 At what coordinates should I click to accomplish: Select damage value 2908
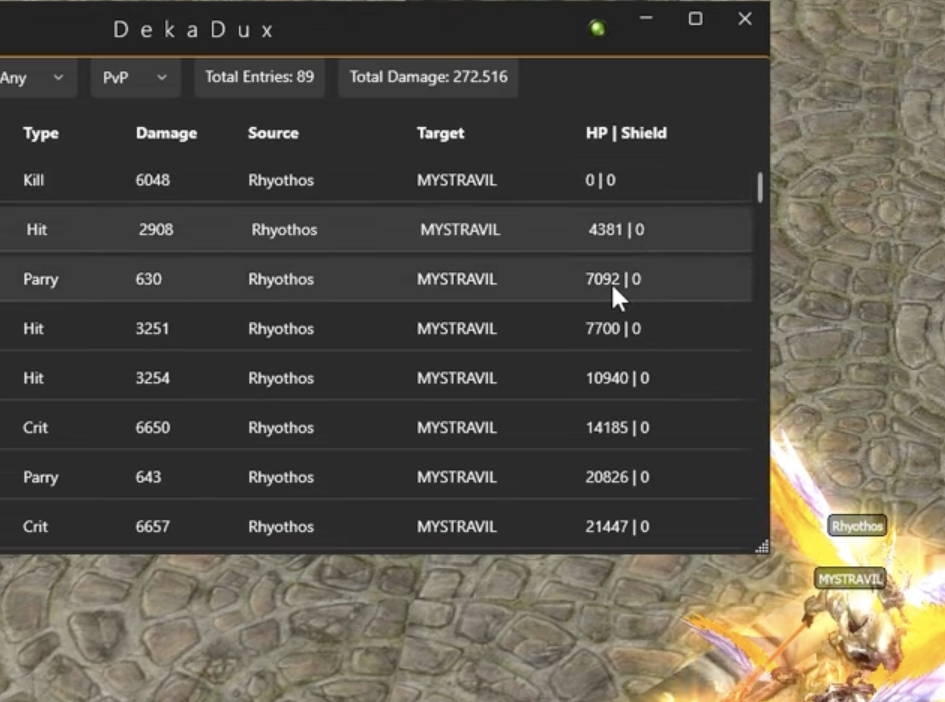pos(156,230)
